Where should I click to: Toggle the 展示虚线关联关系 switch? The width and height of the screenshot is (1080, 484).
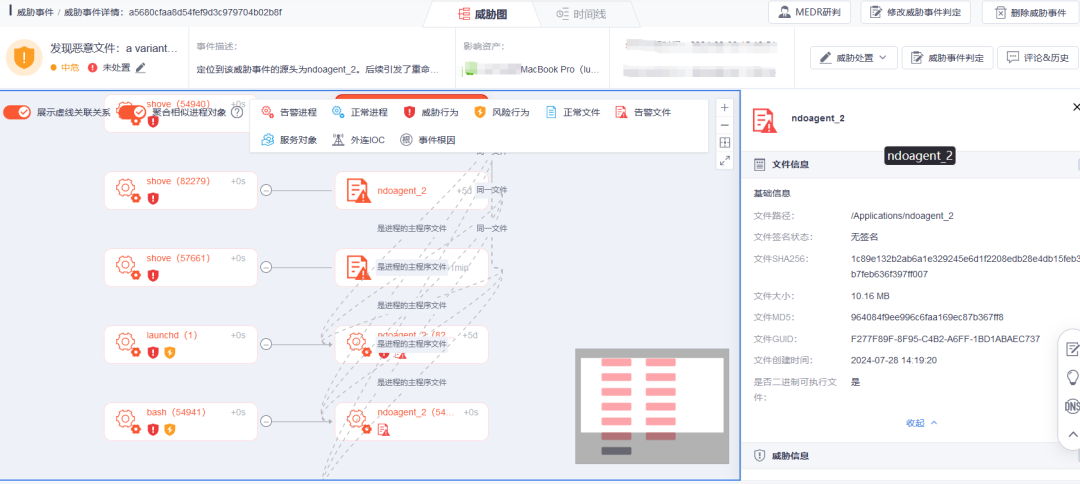click(x=18, y=112)
